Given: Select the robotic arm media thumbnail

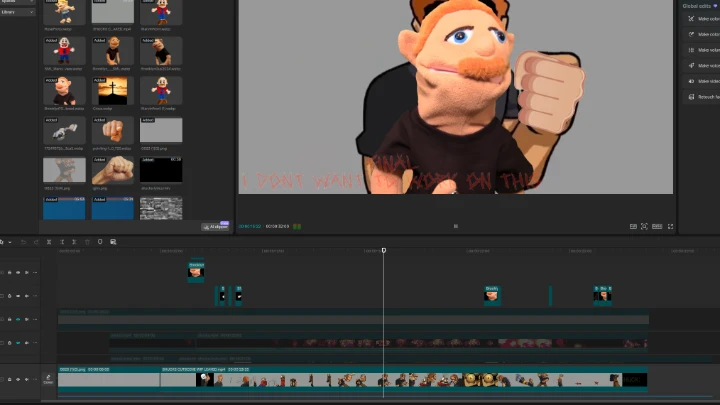Looking at the screenshot, I should coord(64,130).
